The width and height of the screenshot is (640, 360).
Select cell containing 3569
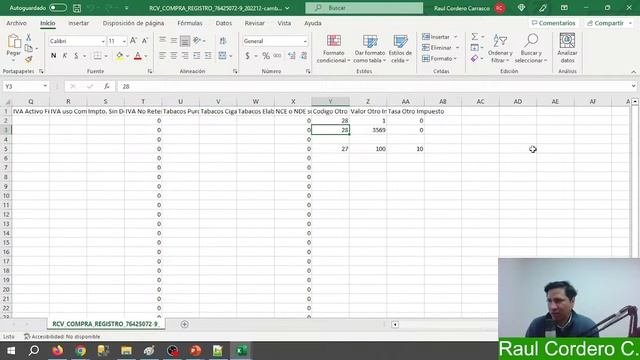[368, 130]
